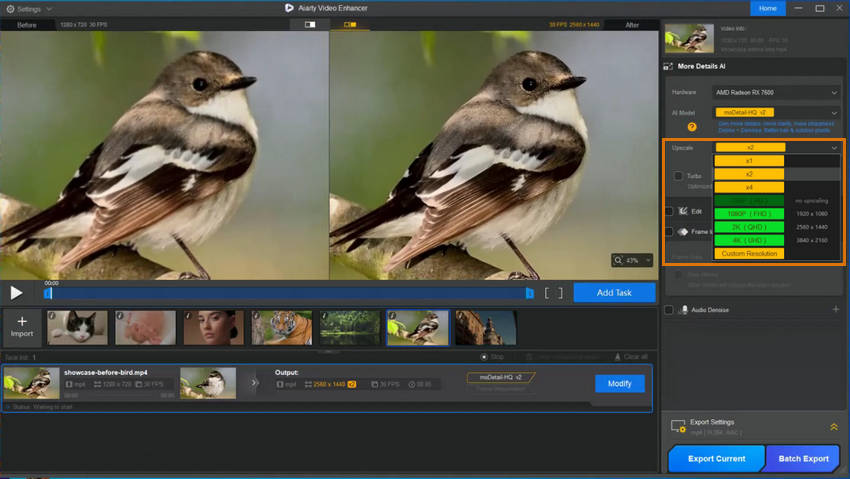
Task: Click the orange help question mark icon
Action: tap(692, 127)
